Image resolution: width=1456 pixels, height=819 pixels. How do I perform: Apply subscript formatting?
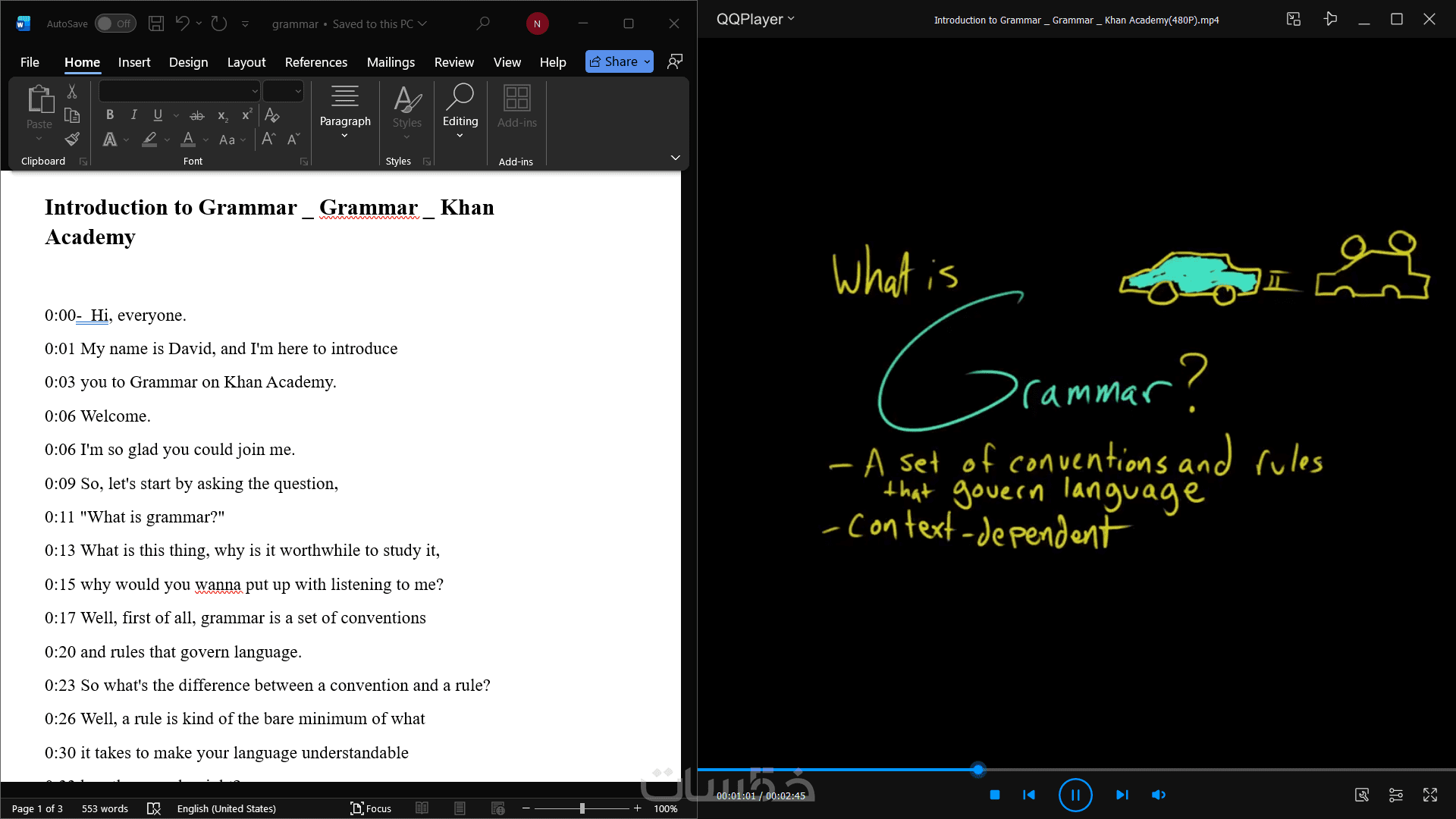click(223, 115)
